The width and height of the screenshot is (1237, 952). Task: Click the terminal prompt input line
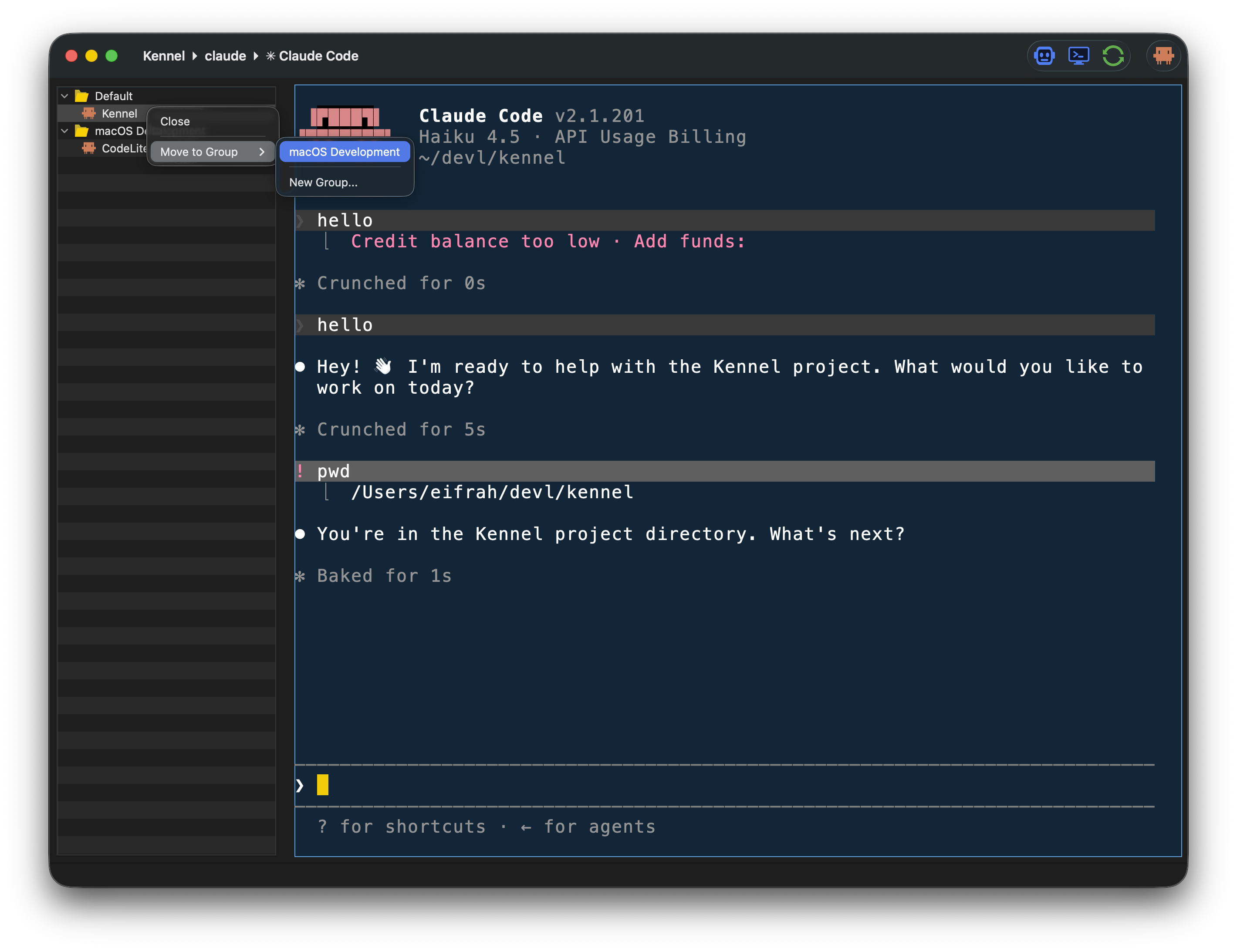pos(724,785)
